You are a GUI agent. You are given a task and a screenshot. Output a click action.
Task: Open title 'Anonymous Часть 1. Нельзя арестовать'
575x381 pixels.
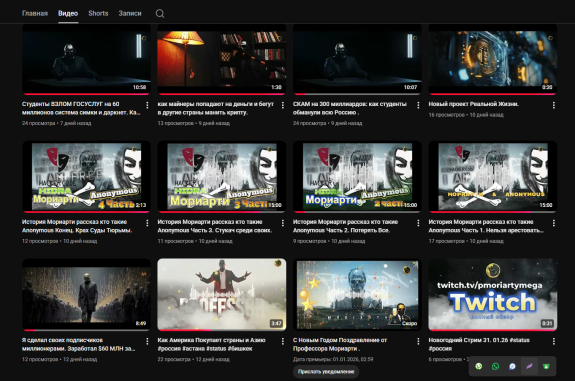[486, 226]
